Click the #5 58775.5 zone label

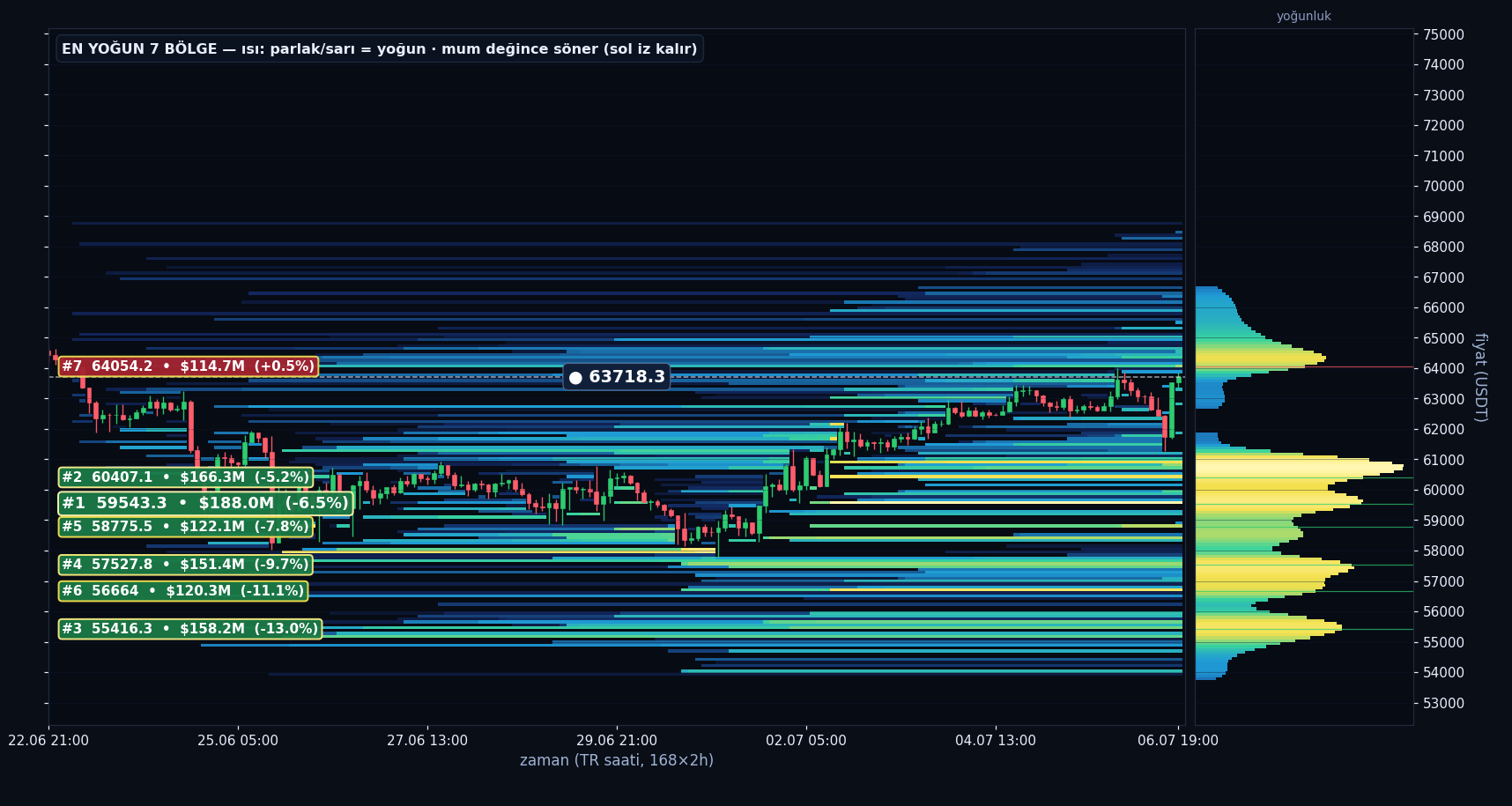click(x=185, y=527)
